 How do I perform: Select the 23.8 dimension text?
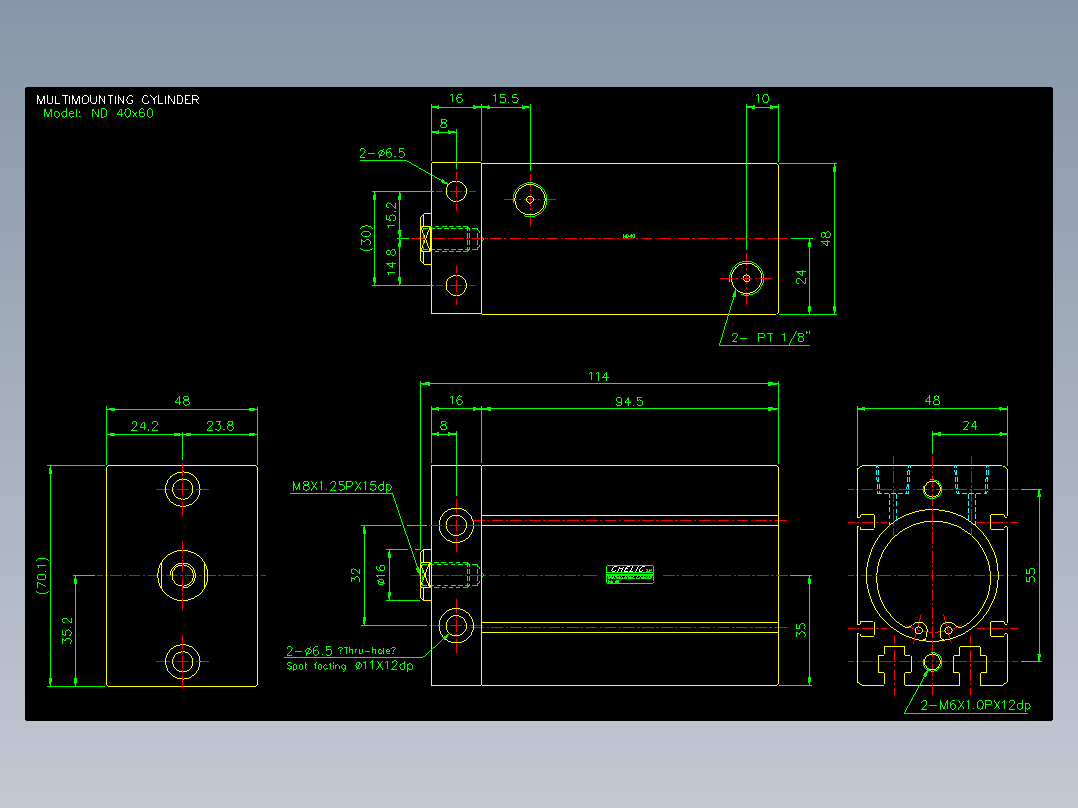point(220,426)
